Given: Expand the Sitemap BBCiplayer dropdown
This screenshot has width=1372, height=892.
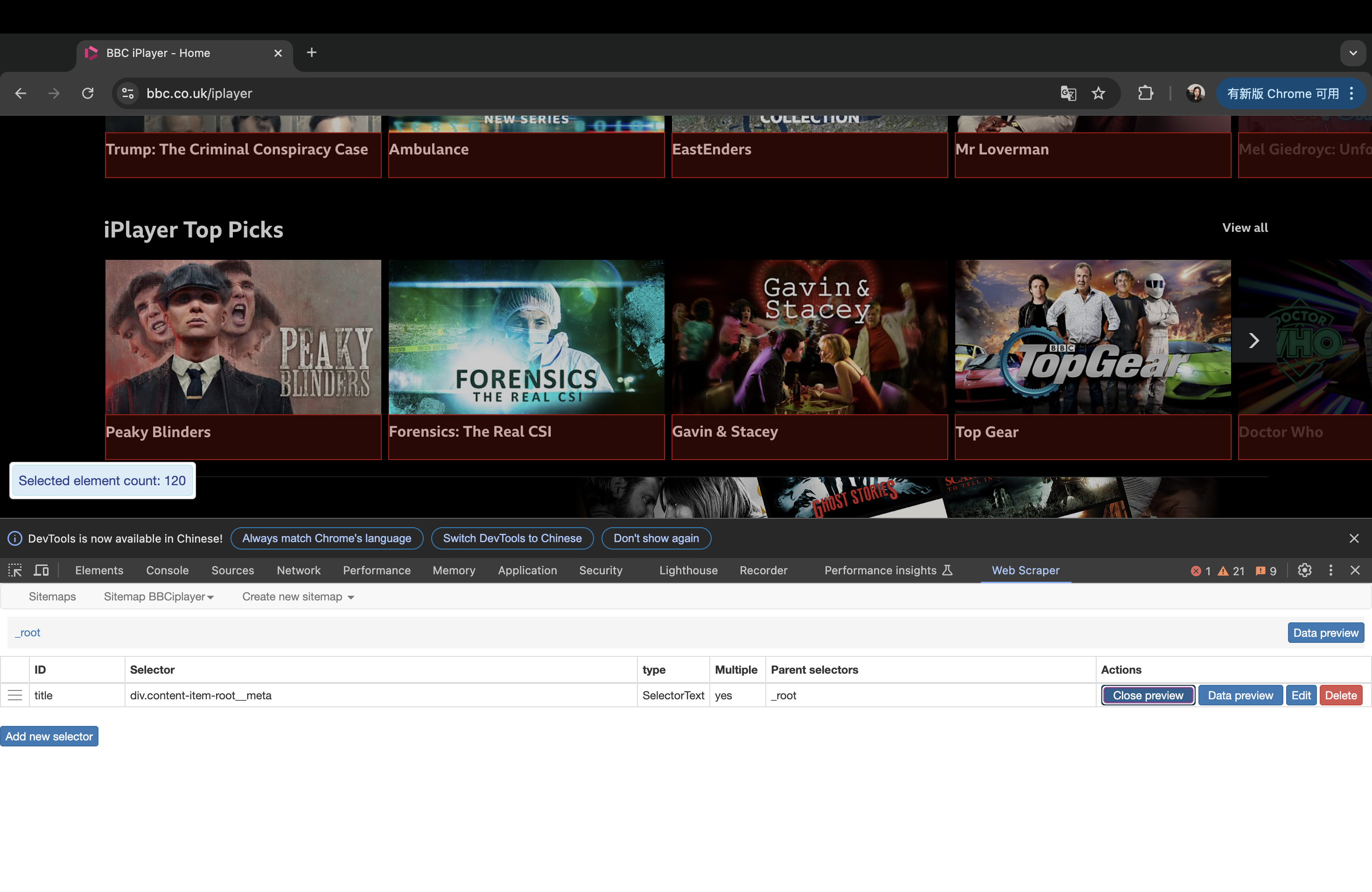Looking at the screenshot, I should [159, 597].
